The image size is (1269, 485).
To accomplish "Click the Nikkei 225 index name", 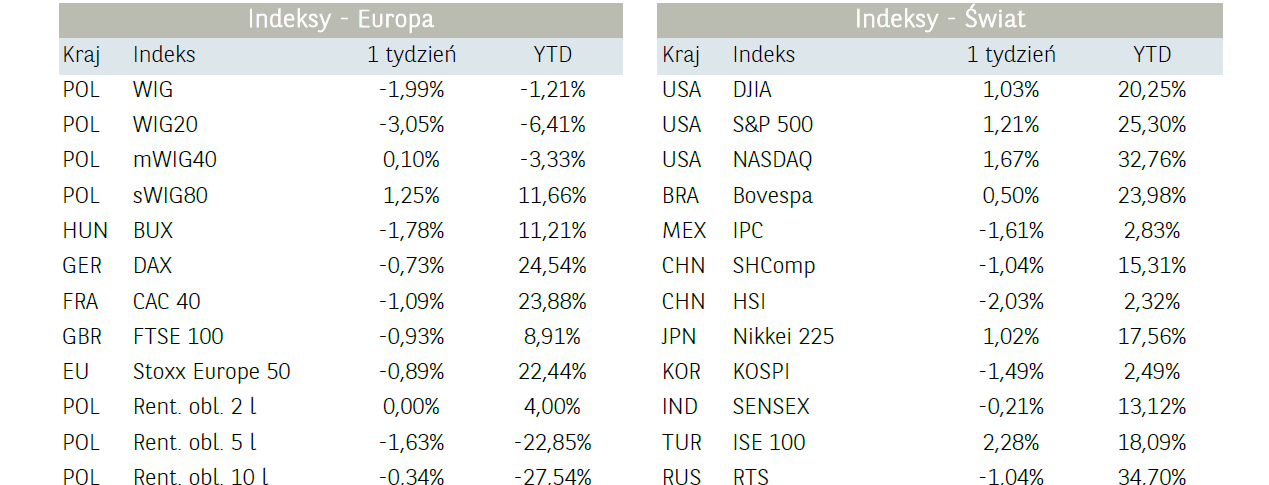I will 783,337.
